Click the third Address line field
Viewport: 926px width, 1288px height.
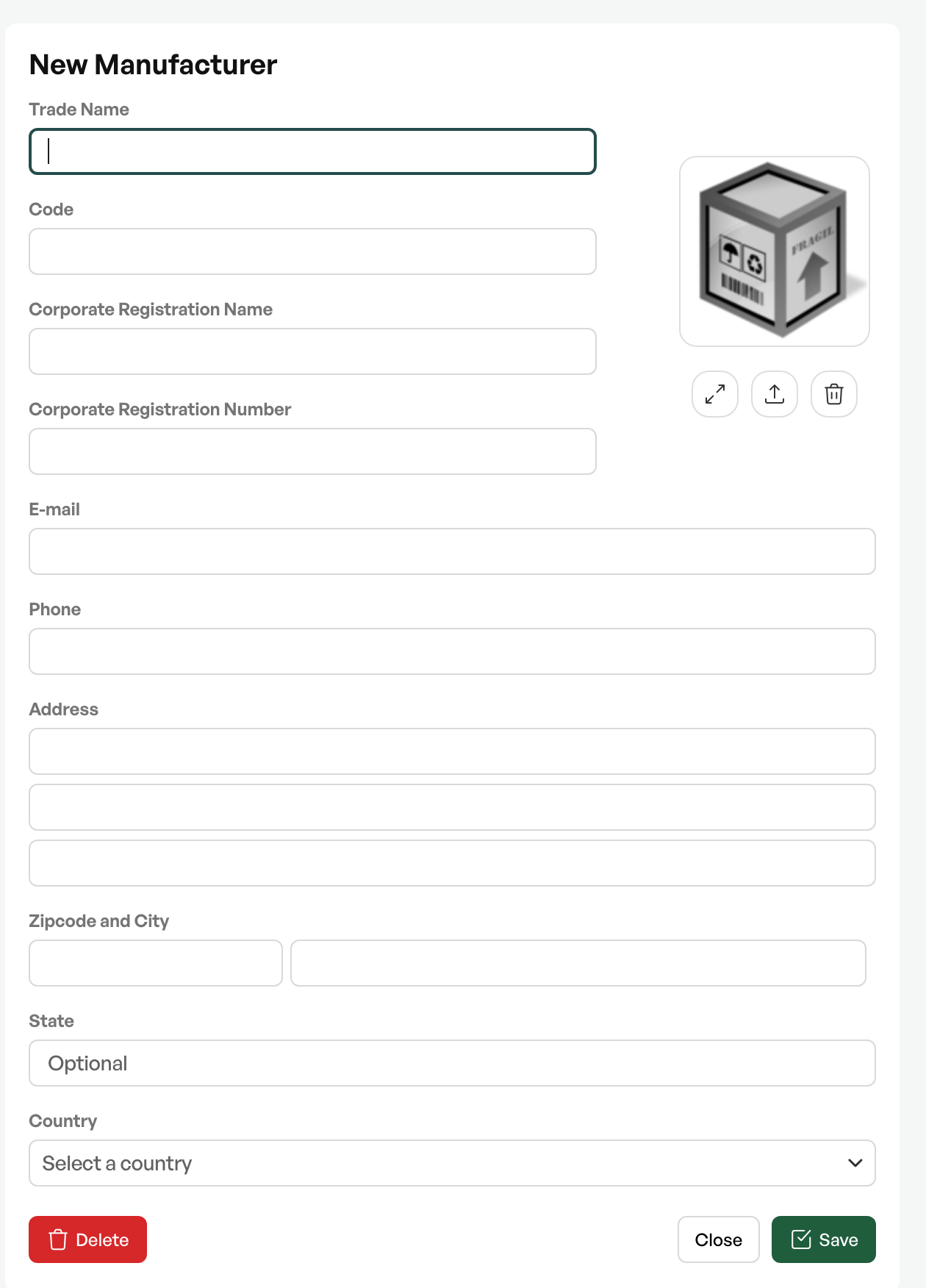(x=452, y=863)
